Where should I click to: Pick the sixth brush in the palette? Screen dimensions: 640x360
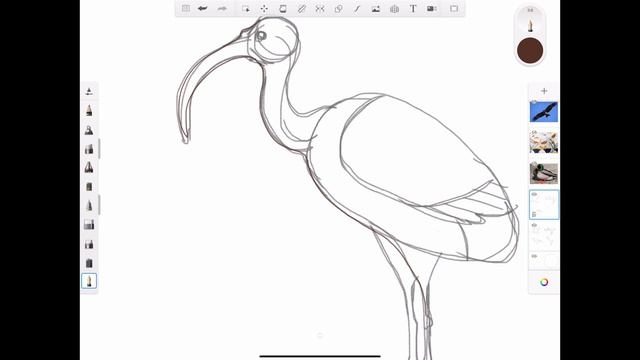[89, 187]
